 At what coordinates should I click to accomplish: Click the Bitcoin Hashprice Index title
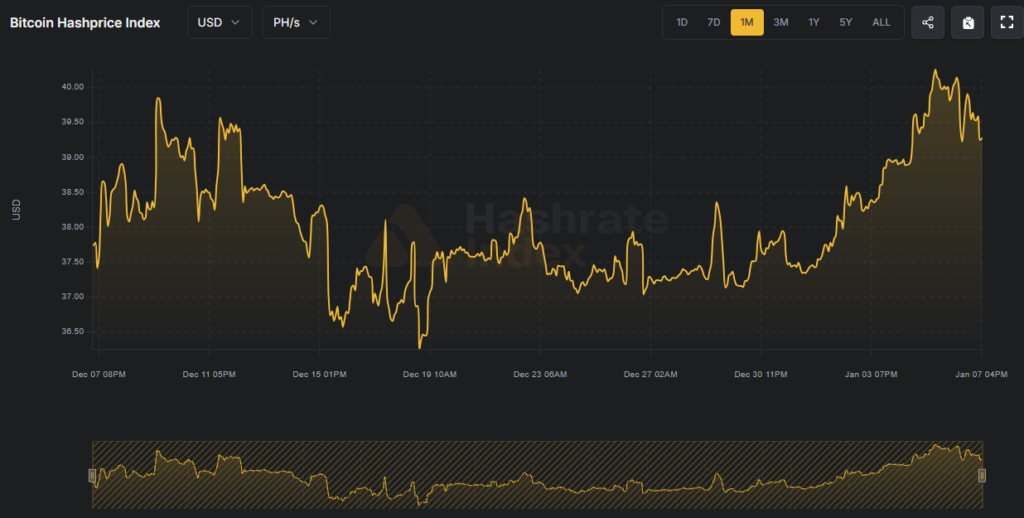point(85,22)
